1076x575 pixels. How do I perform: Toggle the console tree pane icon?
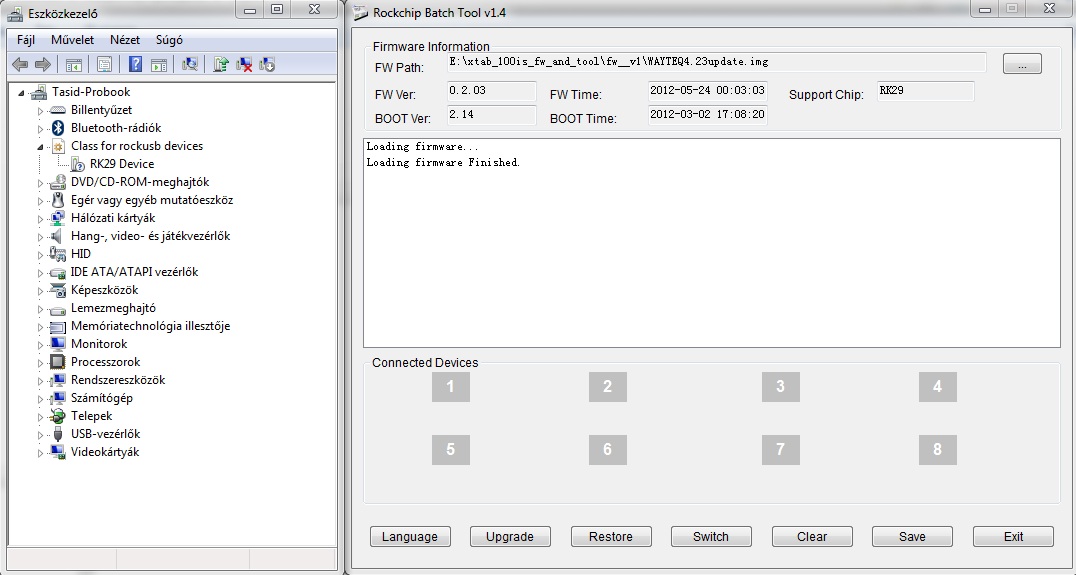tap(73, 64)
